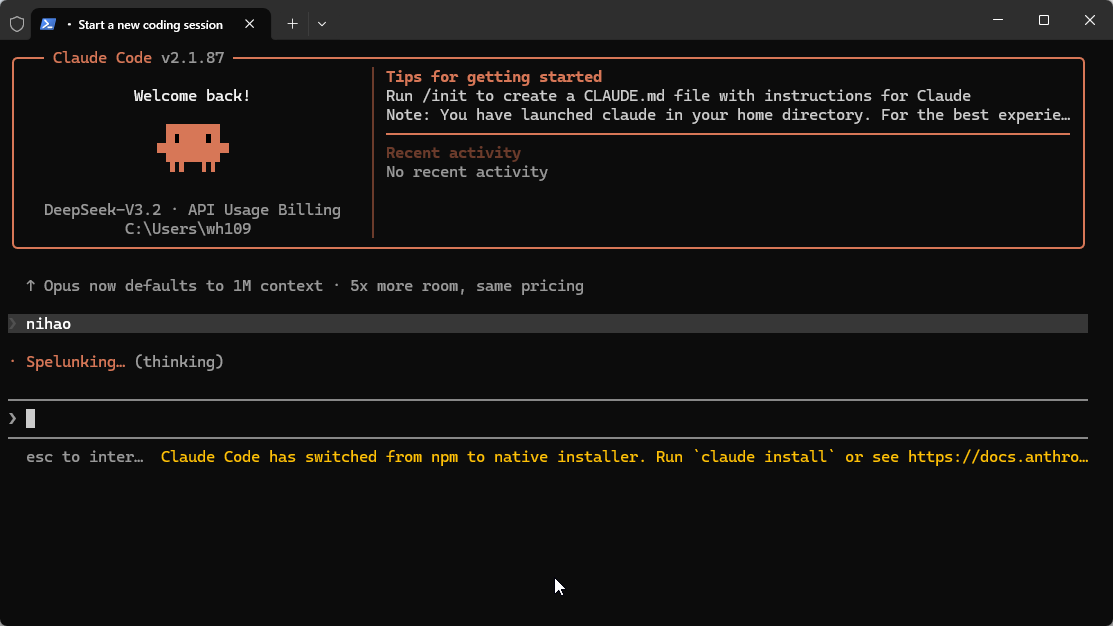Click the Claude orange mascot logo
This screenshot has height=626, width=1113.
click(193, 148)
